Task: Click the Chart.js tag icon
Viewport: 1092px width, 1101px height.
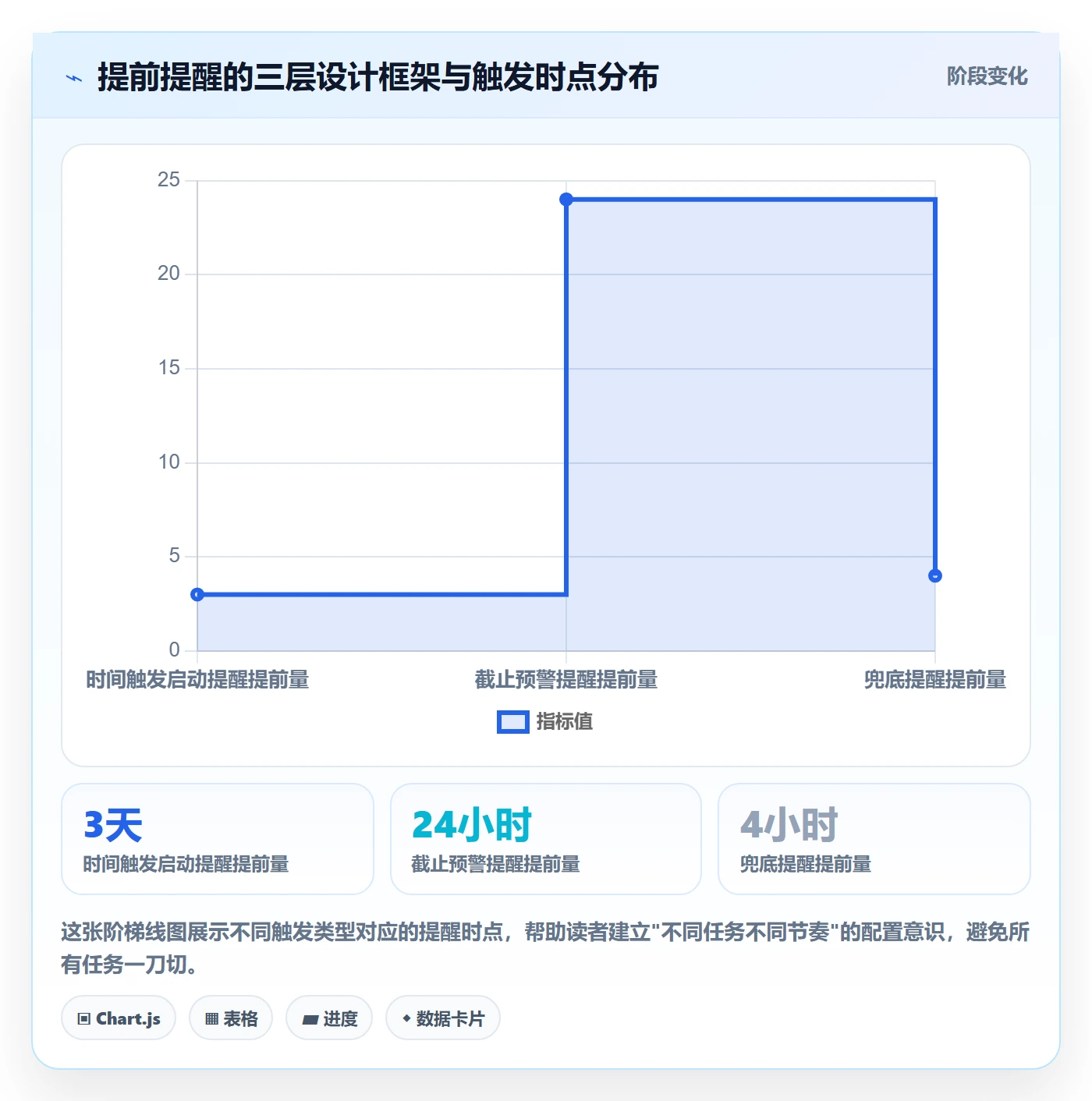Action: (x=84, y=1018)
